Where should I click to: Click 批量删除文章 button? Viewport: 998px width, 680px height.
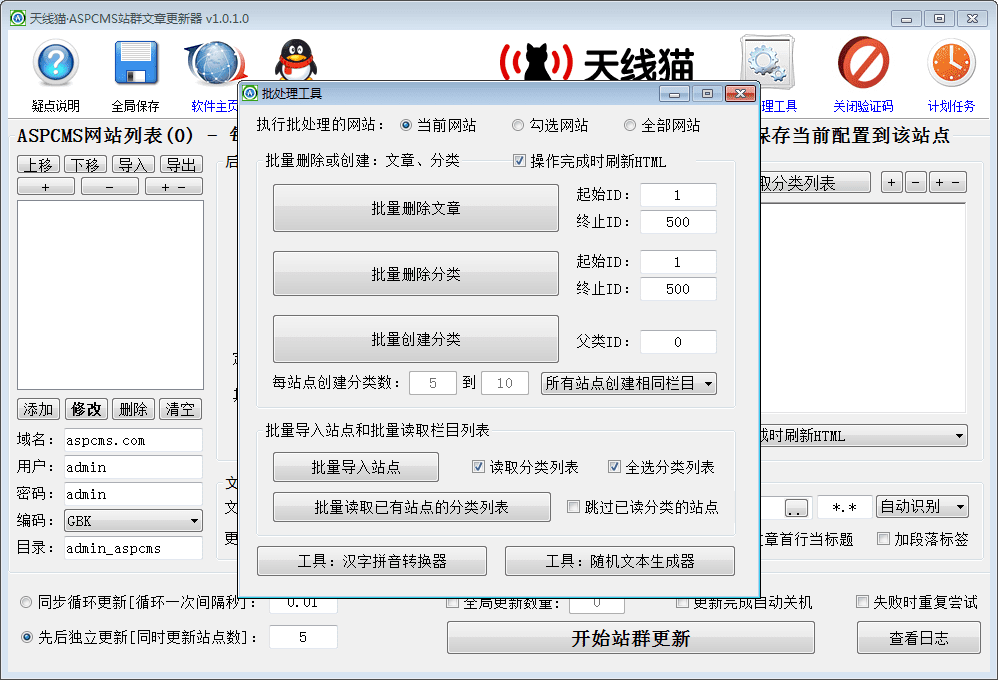click(416, 208)
